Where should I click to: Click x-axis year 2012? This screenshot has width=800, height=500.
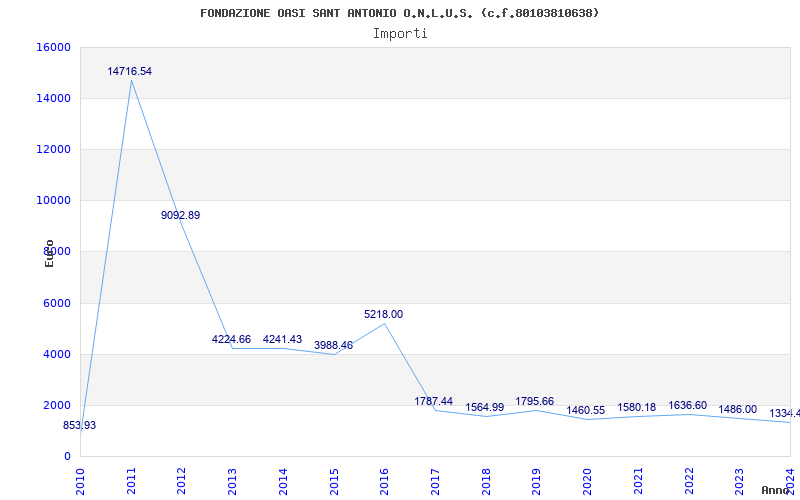pos(182,481)
